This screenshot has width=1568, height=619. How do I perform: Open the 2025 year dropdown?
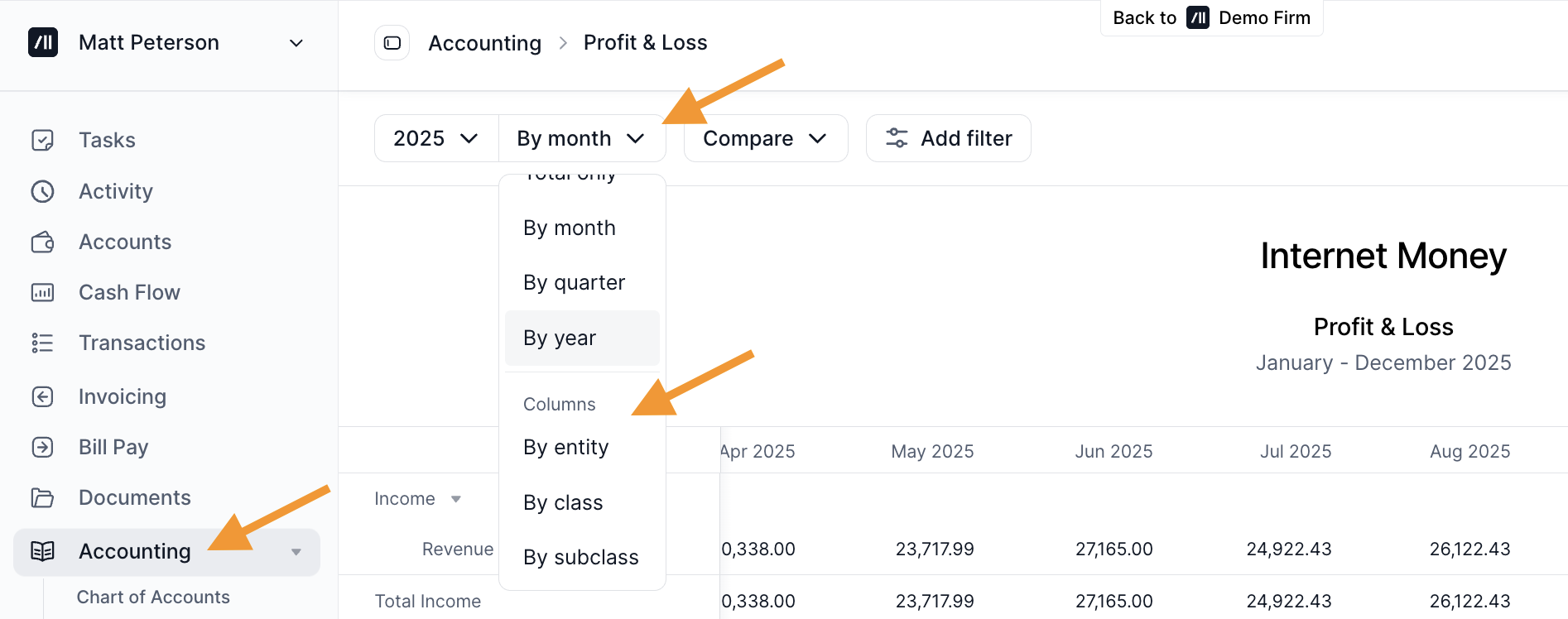[x=435, y=138]
